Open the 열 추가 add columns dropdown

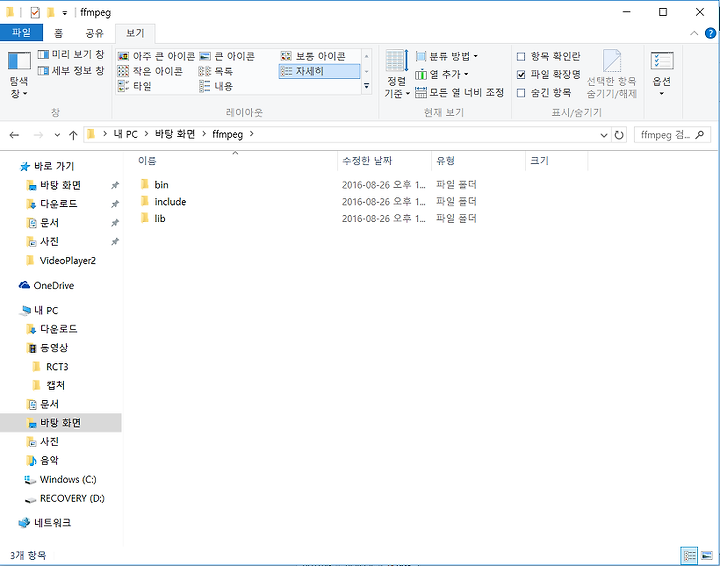tap(442, 74)
